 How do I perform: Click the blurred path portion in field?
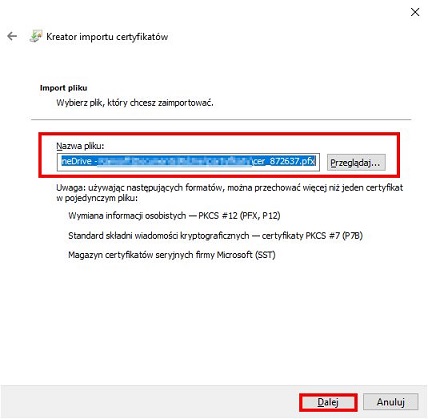point(175,161)
